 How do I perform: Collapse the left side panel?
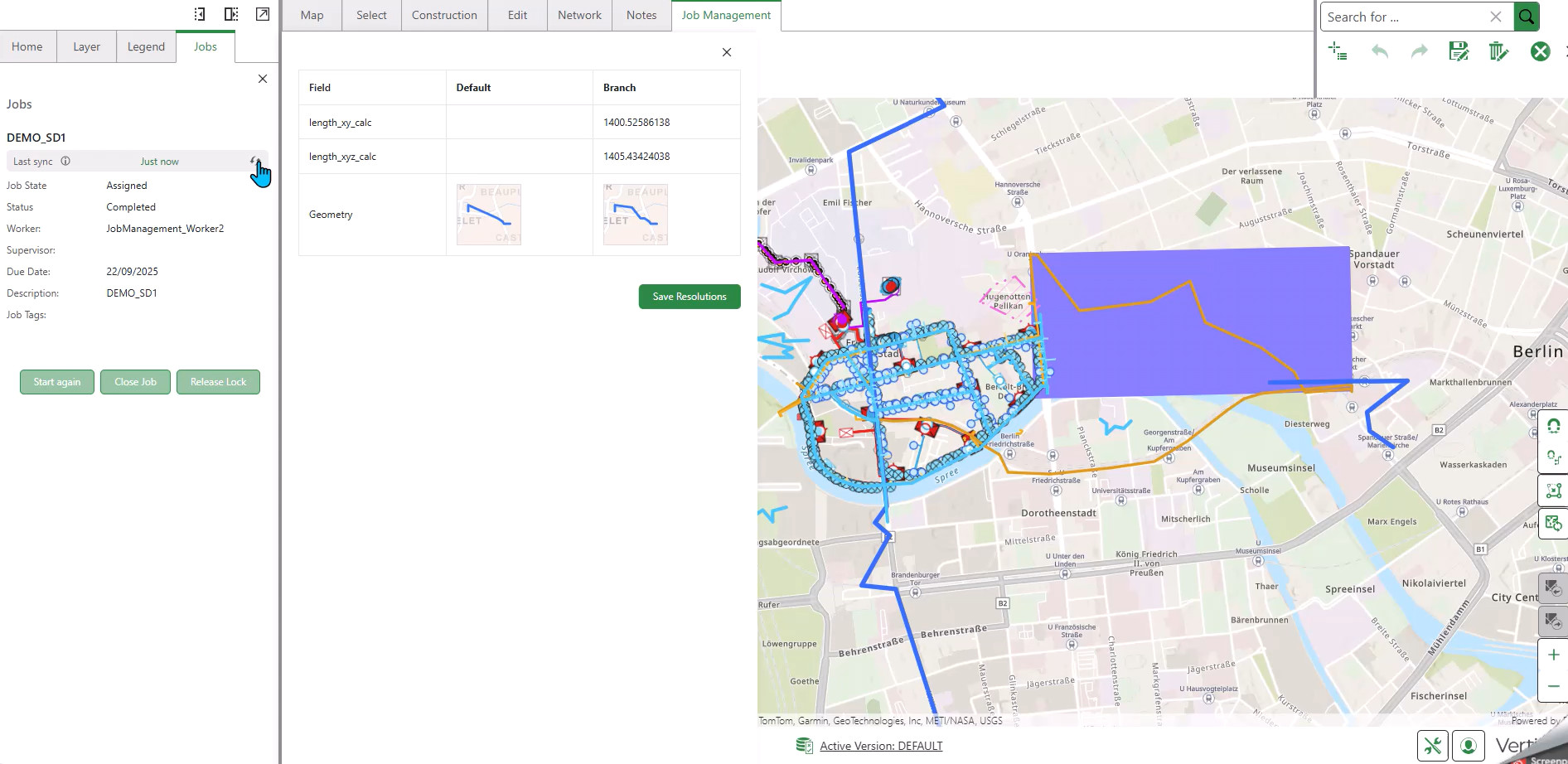(x=200, y=14)
